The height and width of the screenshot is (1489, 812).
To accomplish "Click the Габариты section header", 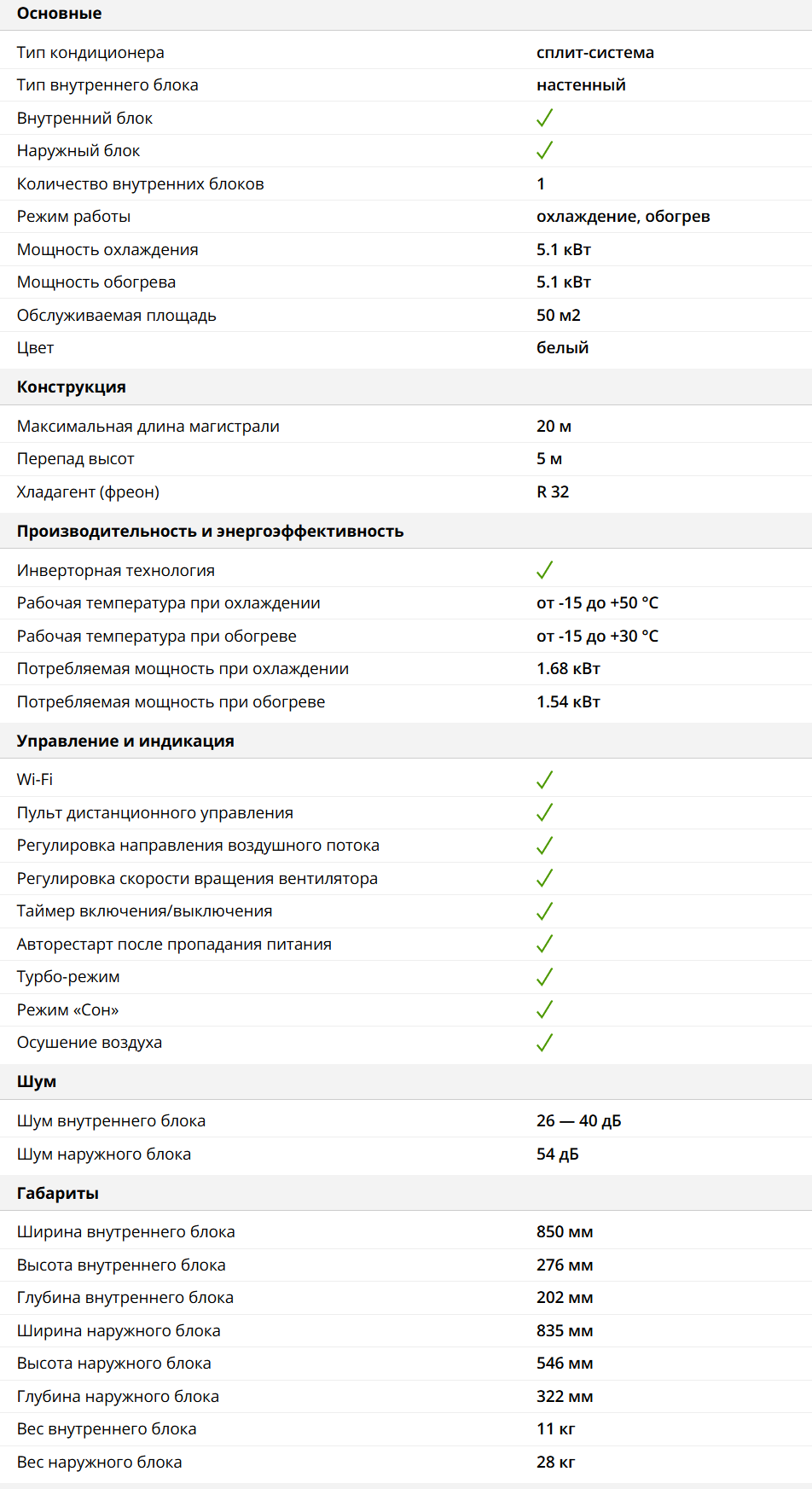I will coord(58,1194).
